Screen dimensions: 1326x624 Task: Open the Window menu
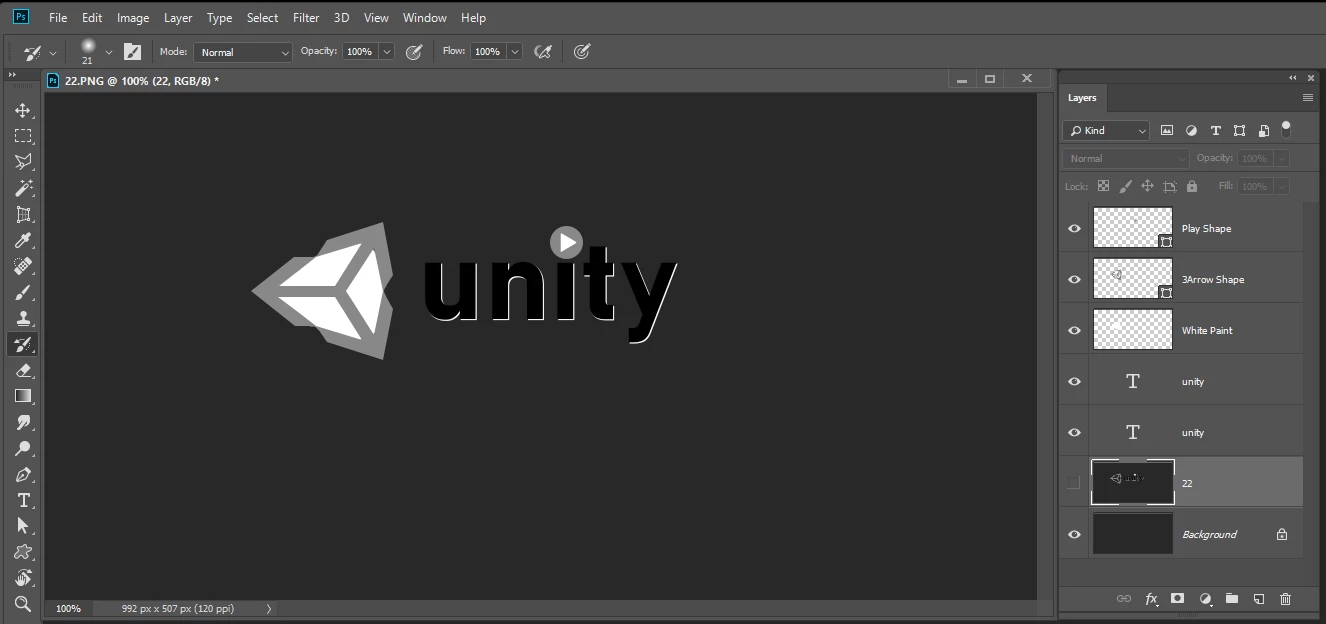click(x=424, y=18)
